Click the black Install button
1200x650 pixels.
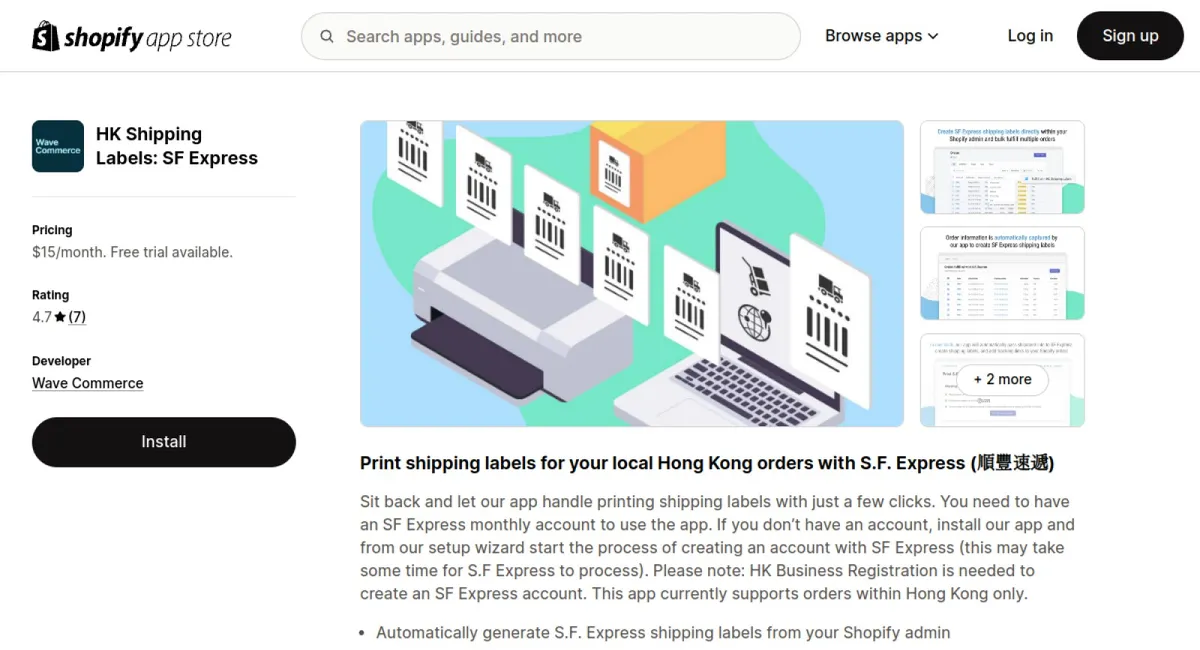pyautogui.click(x=164, y=442)
